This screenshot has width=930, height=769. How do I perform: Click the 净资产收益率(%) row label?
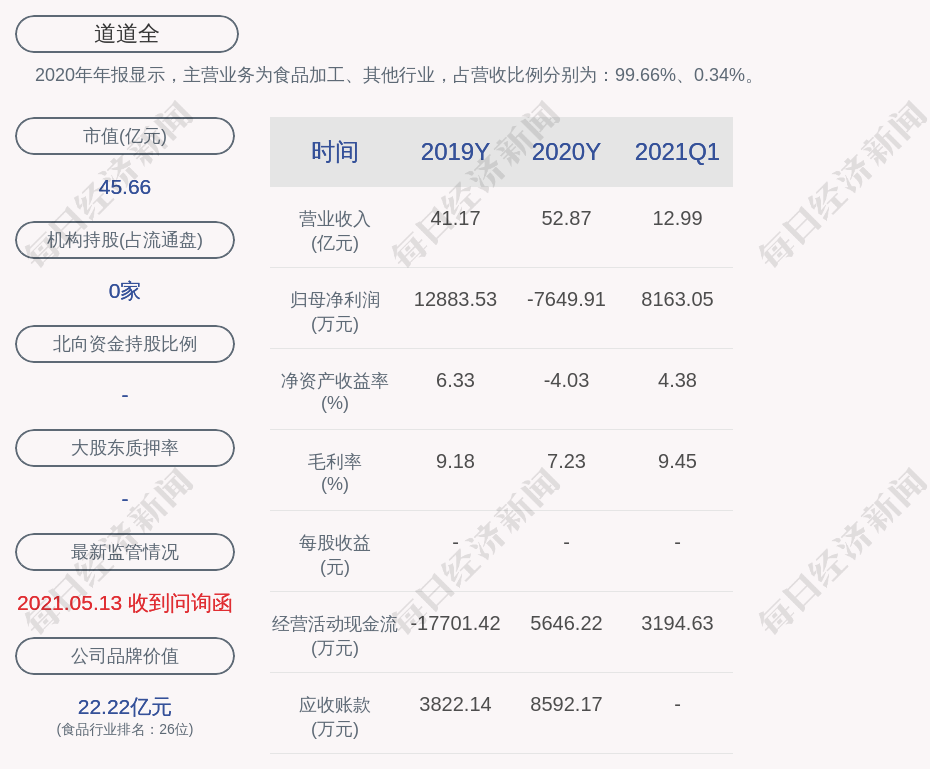pyautogui.click(x=335, y=392)
